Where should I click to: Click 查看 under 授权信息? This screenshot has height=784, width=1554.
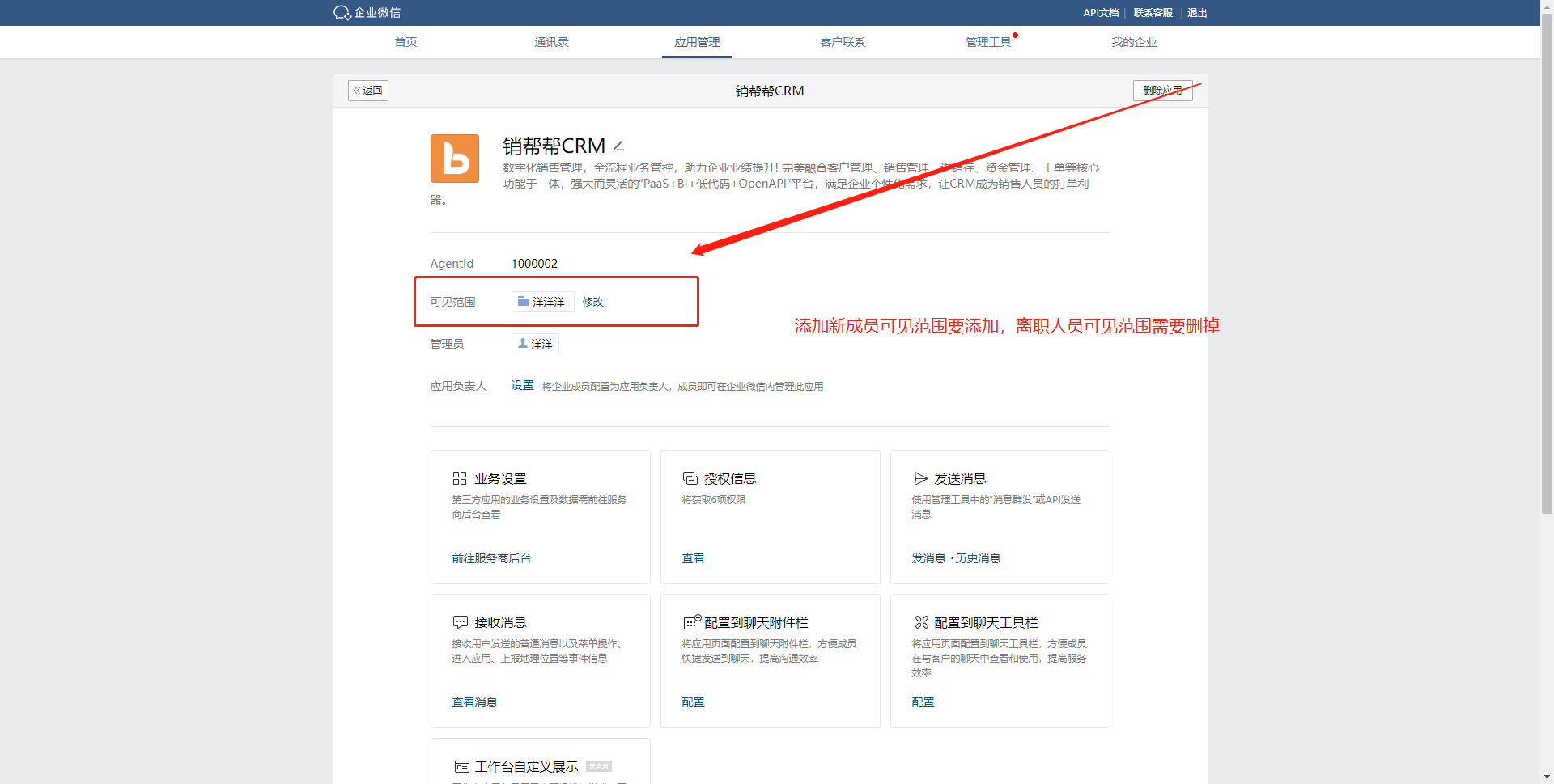point(693,558)
